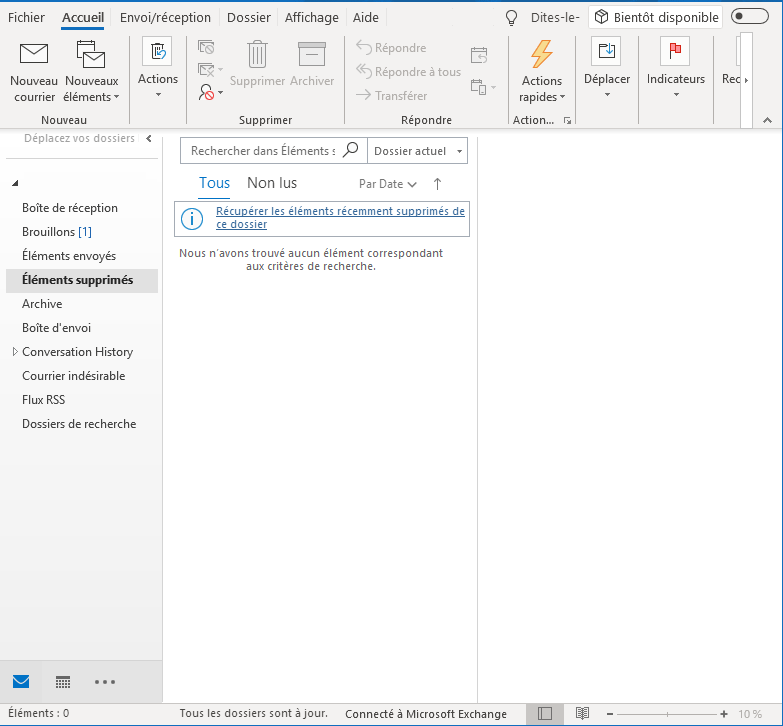Open the Déplacer dropdown

point(607,67)
